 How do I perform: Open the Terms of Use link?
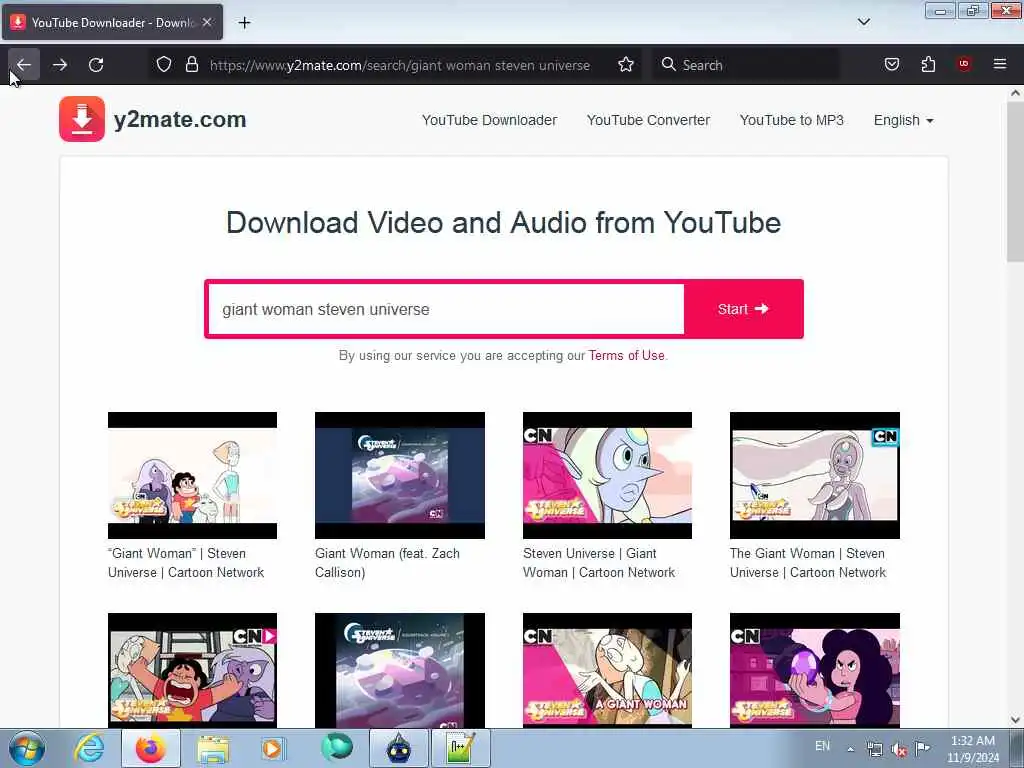[x=626, y=355]
